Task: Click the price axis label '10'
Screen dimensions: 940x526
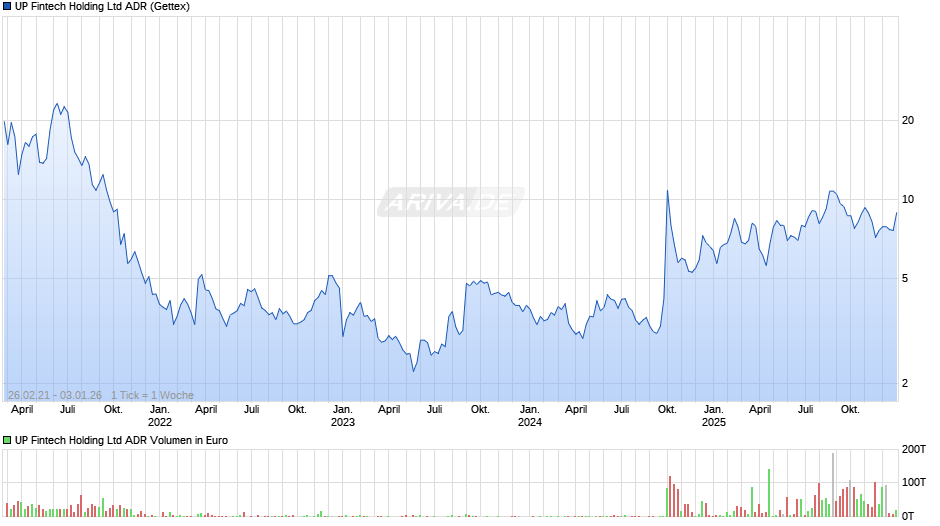Action: click(x=908, y=200)
